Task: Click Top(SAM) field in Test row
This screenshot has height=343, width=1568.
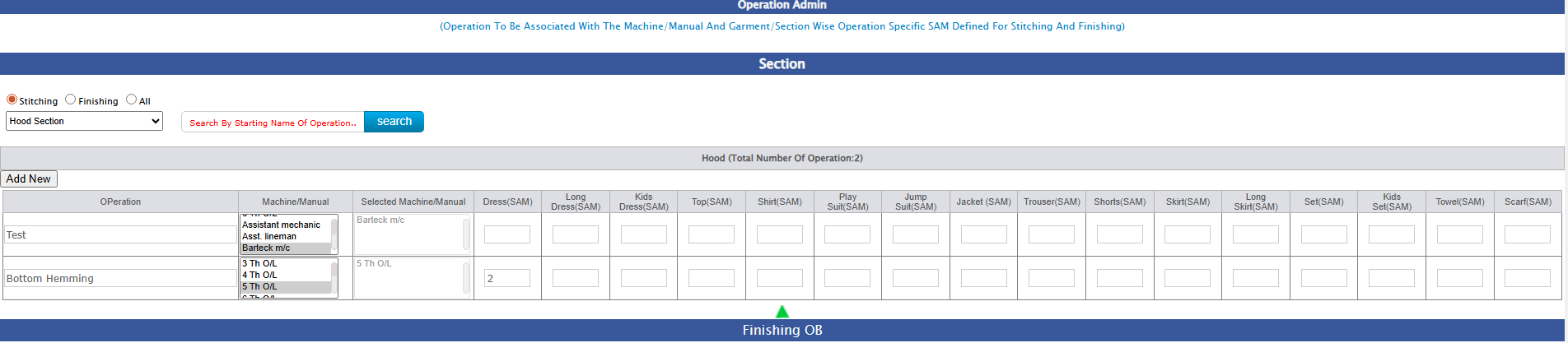Action: 712,234
